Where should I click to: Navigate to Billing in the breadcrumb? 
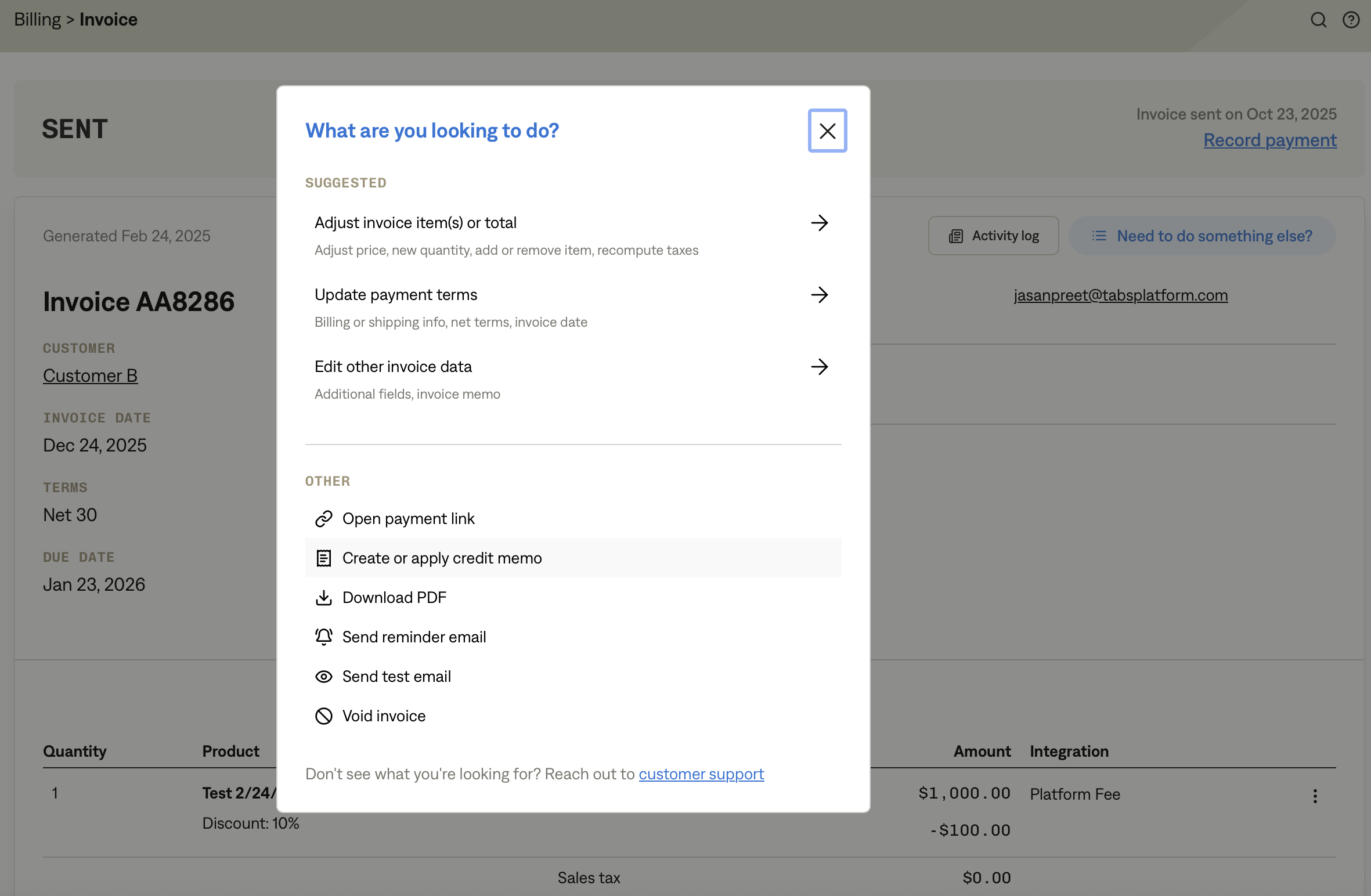[37, 19]
